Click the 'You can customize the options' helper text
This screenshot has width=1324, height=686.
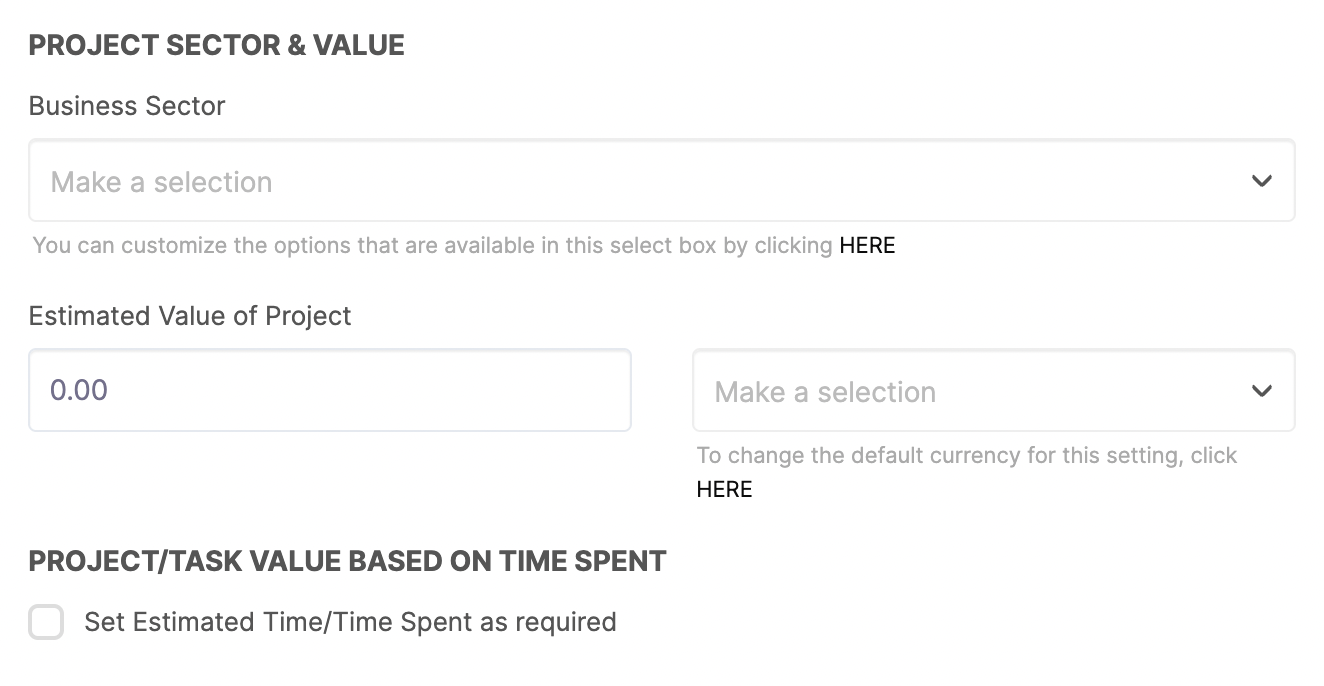(432, 245)
